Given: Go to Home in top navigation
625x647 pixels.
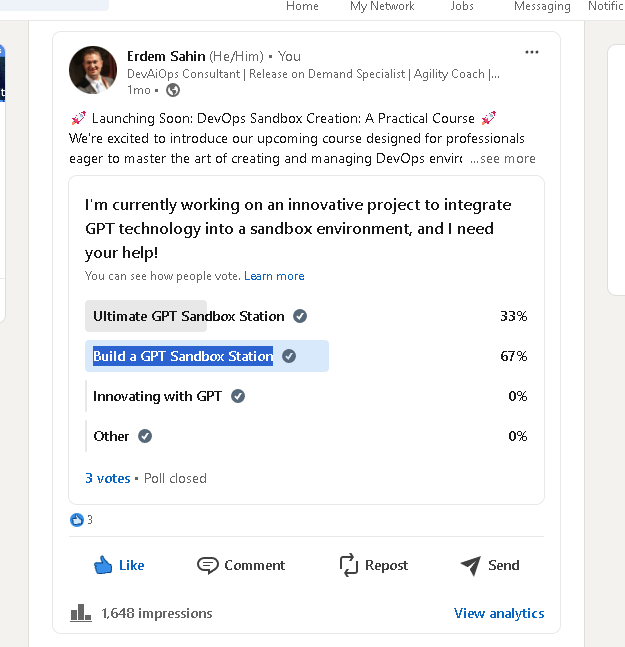Looking at the screenshot, I should pyautogui.click(x=302, y=6).
